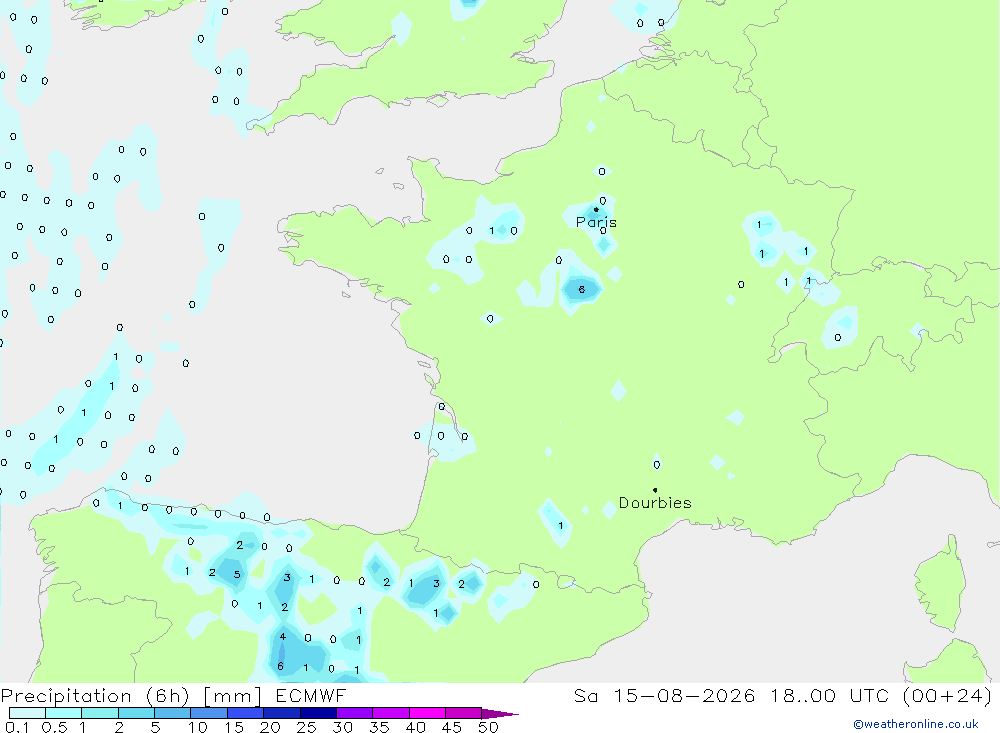Click the legend tick label '10'
The width and height of the screenshot is (1000, 733).
[198, 727]
